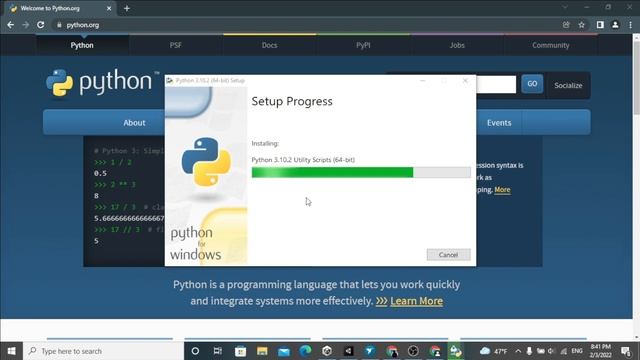The image size is (640, 360).
Task: Open Microsoft Store from the taskbar
Action: point(240,351)
